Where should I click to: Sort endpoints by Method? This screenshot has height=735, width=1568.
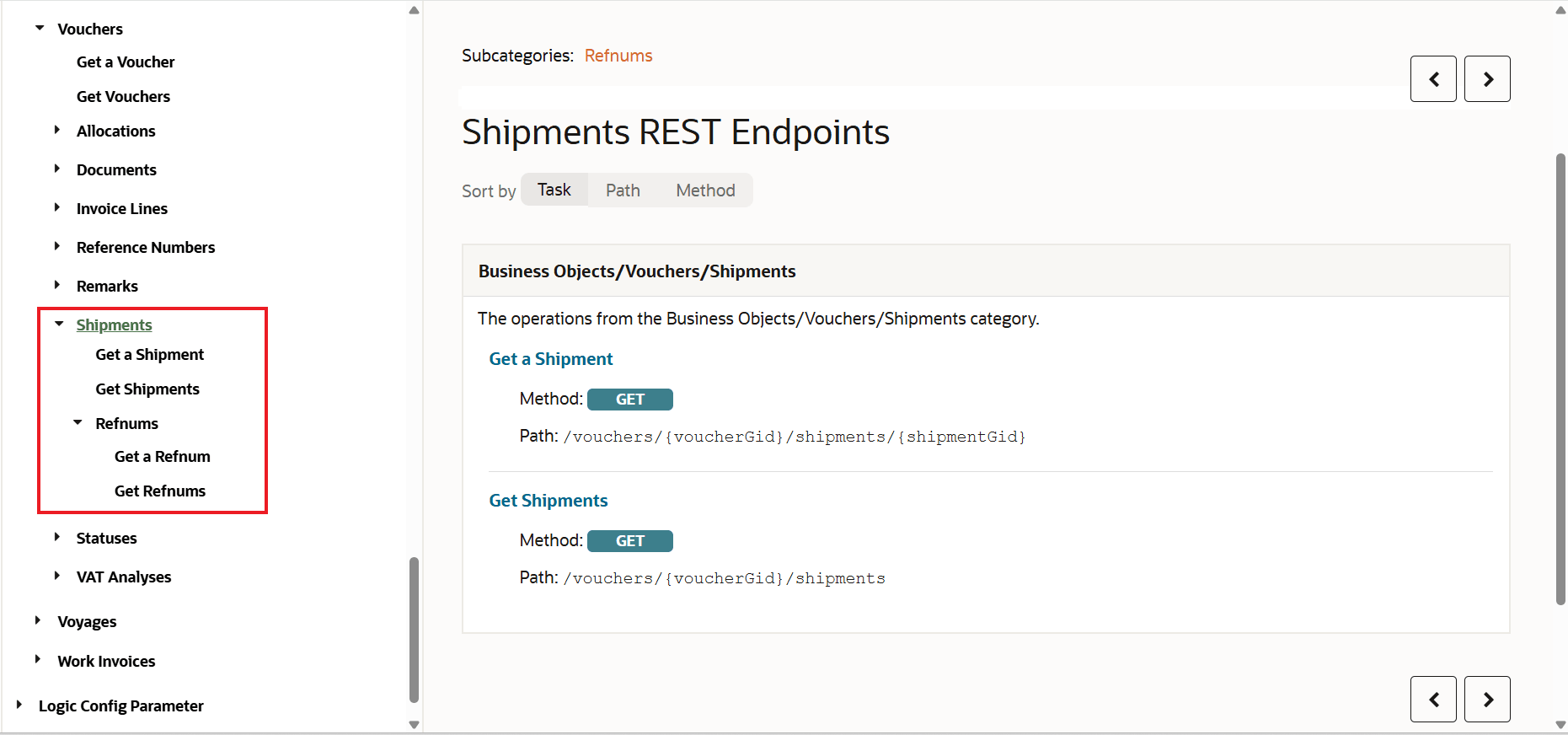point(705,190)
